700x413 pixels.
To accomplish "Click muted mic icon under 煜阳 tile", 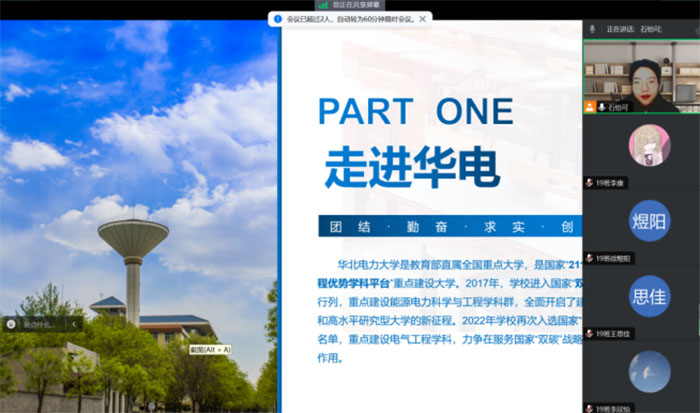I will tap(589, 258).
